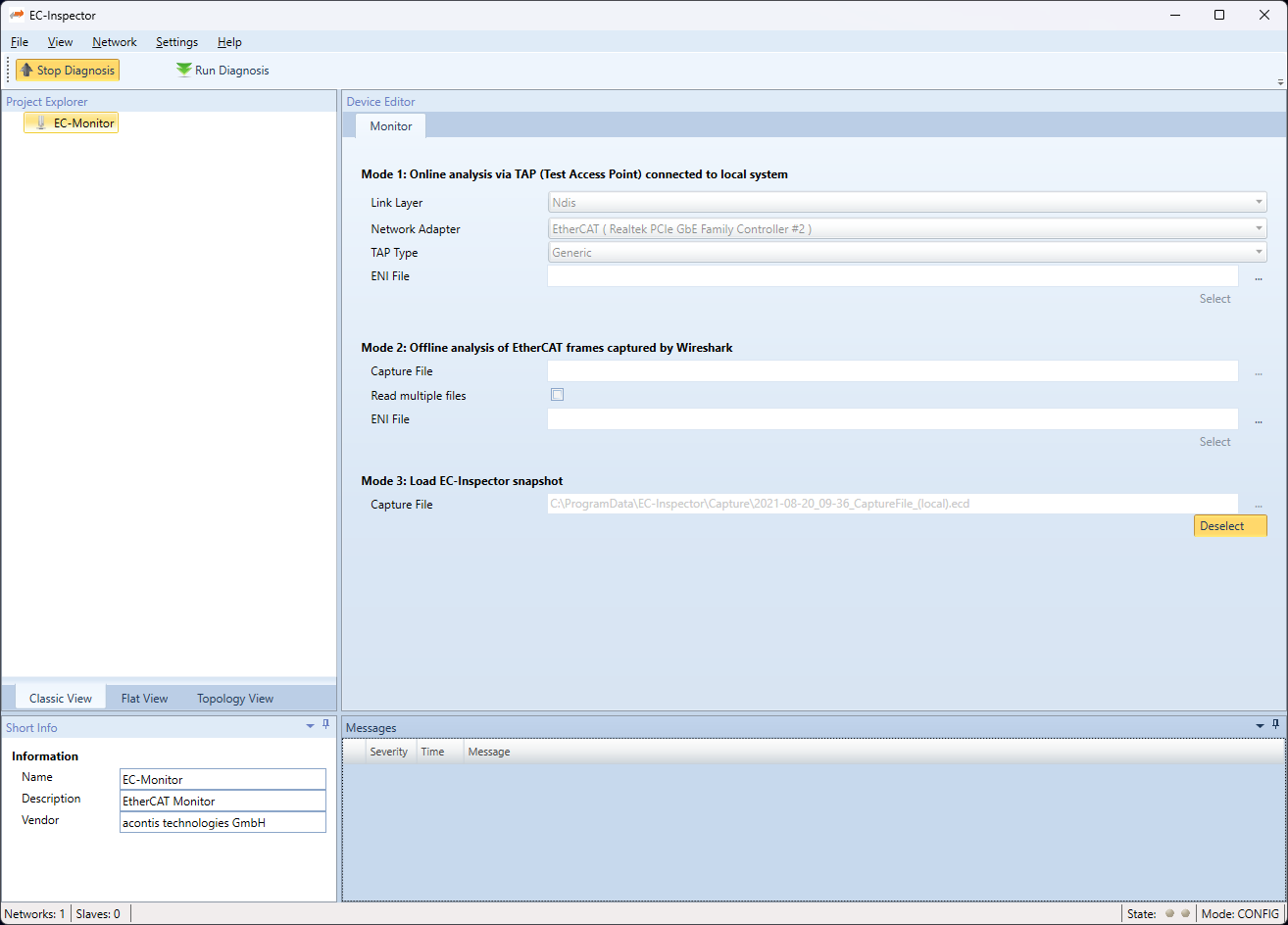Browse for Mode 1 ENI File
The image size is (1288, 925).
tap(1258, 277)
